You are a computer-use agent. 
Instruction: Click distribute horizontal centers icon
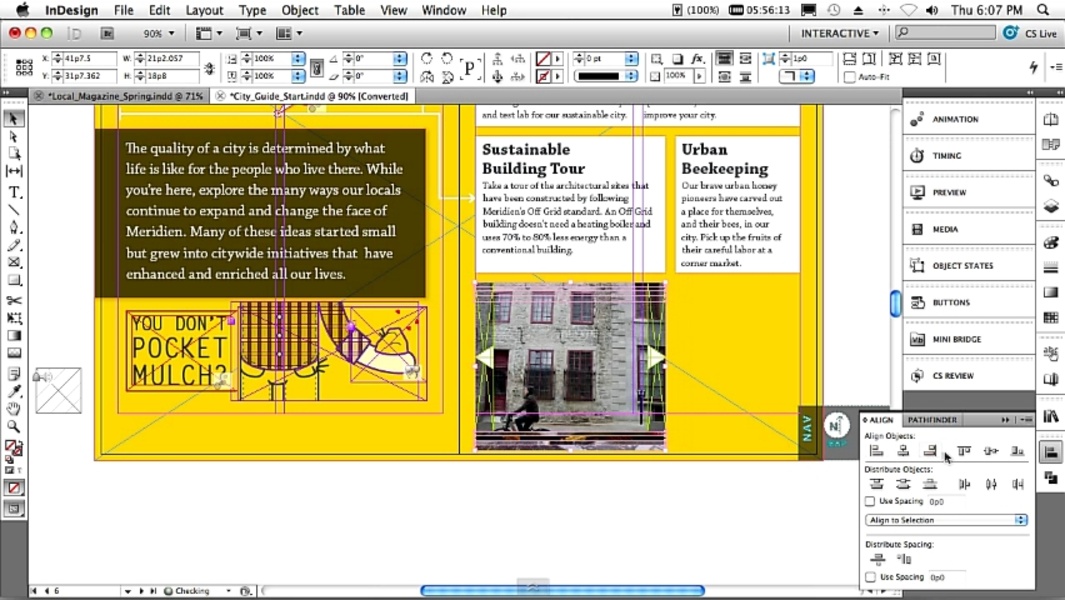coord(991,484)
